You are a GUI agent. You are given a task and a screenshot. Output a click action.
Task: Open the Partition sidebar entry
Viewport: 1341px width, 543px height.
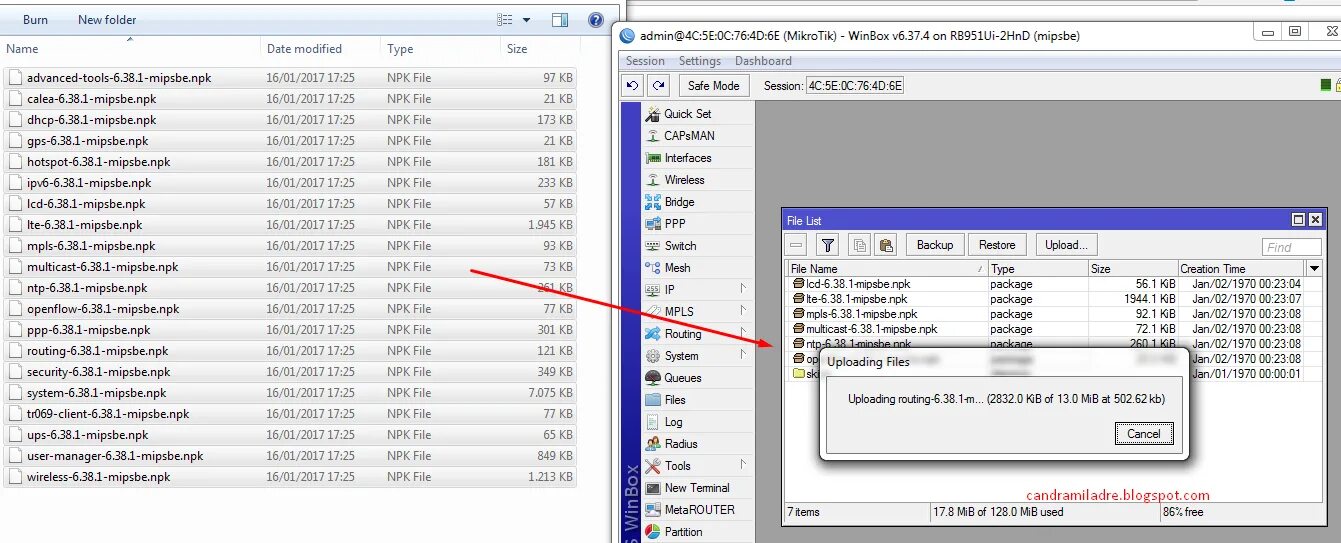pos(683,532)
